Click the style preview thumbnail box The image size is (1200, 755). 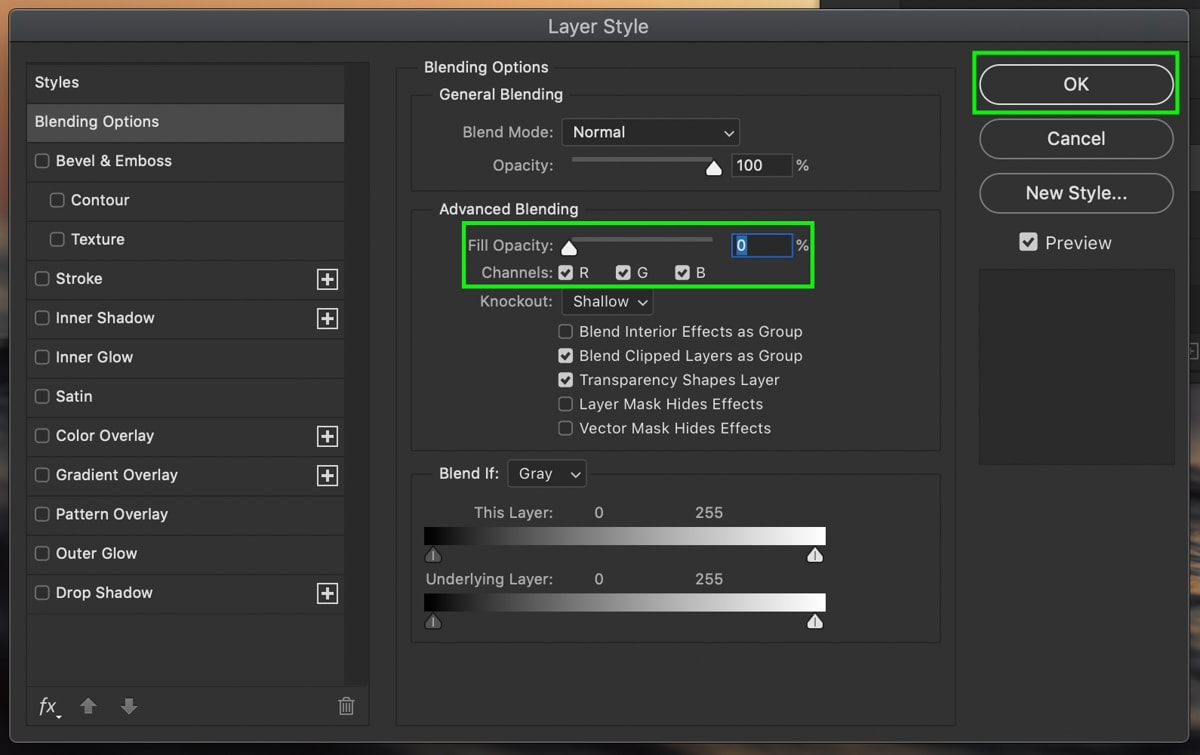[1076, 366]
